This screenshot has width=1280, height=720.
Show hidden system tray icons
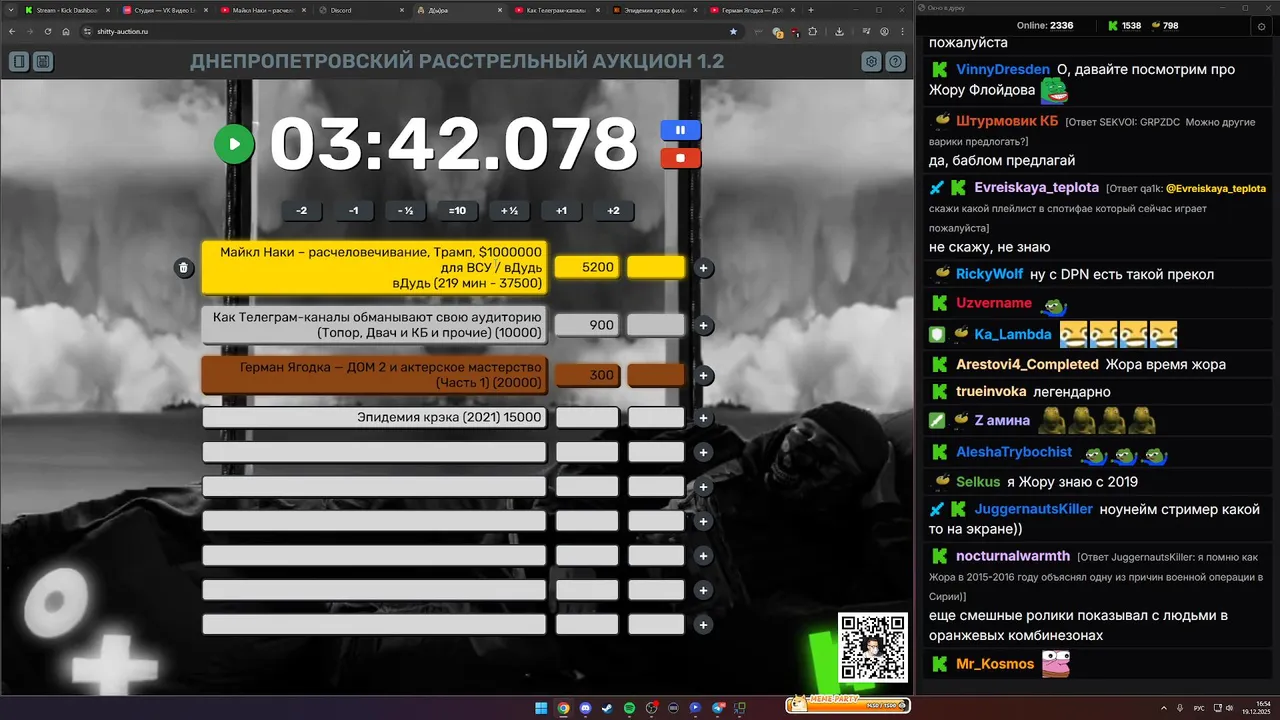click(1164, 708)
